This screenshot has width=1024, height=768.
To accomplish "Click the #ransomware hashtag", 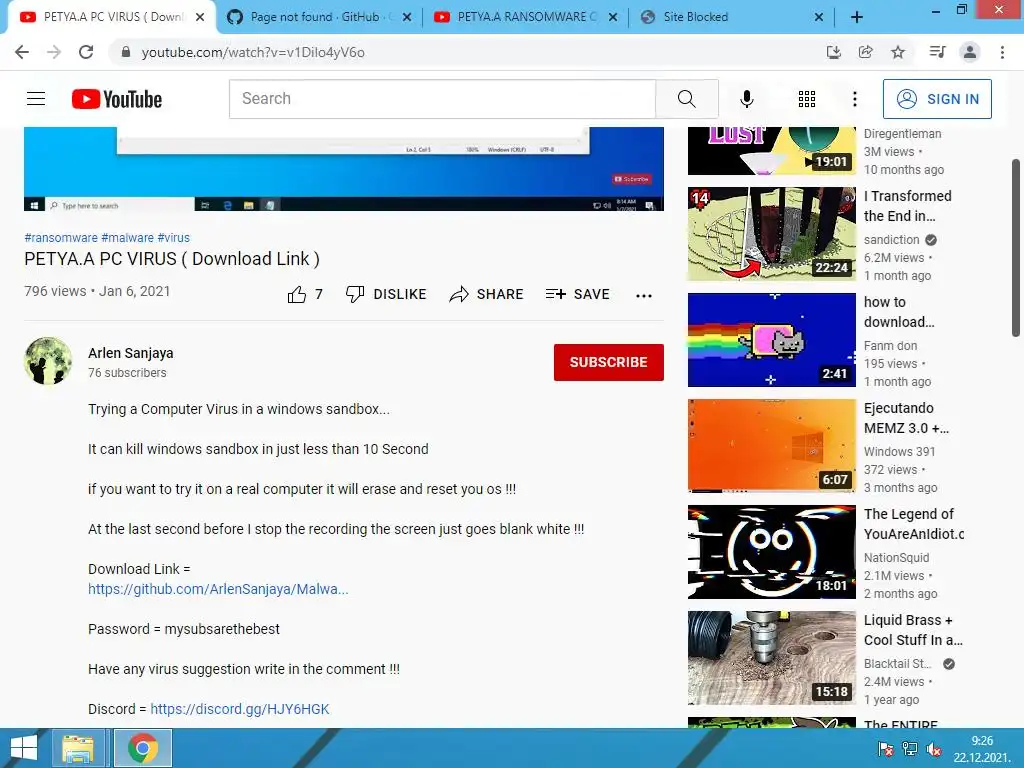I will [61, 238].
